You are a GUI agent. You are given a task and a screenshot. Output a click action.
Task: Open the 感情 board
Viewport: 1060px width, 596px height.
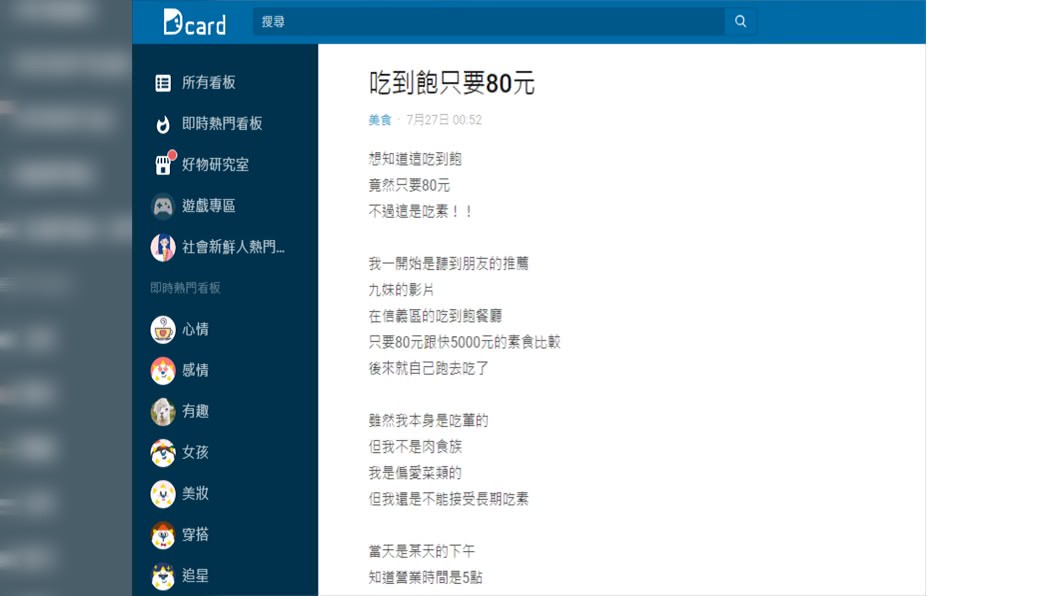tap(195, 370)
